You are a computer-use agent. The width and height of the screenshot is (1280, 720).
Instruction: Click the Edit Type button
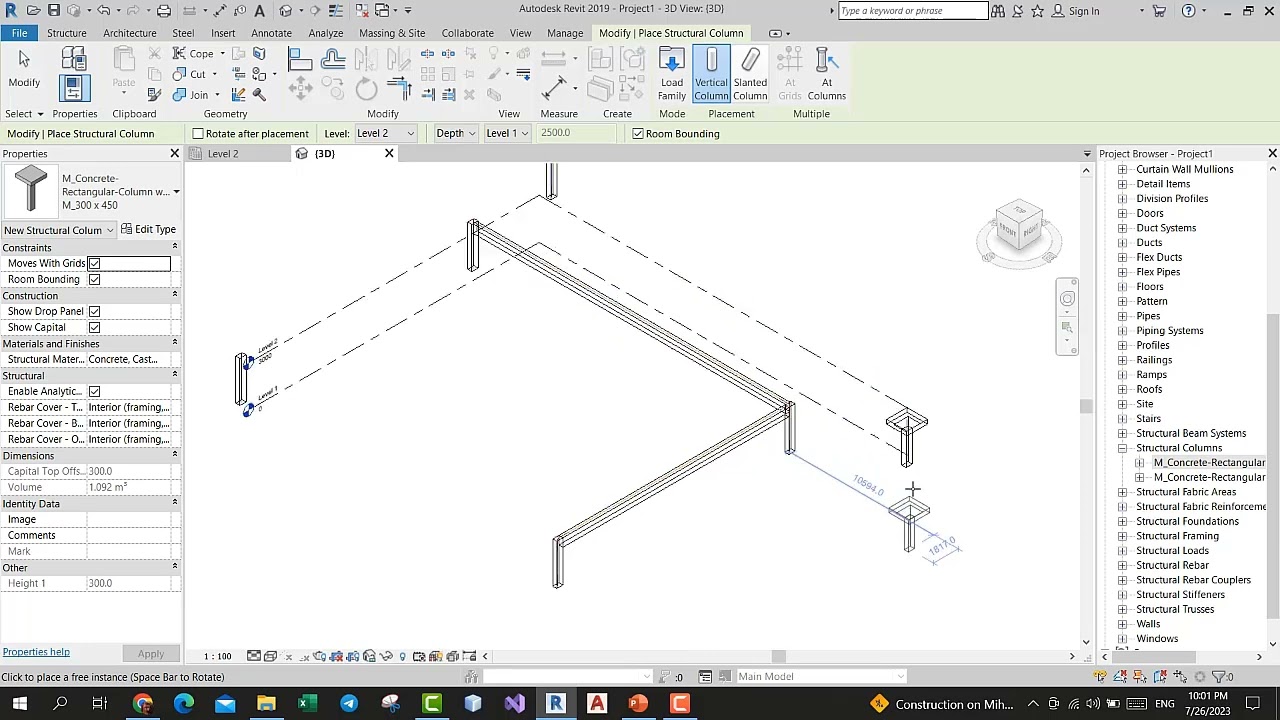pos(148,230)
